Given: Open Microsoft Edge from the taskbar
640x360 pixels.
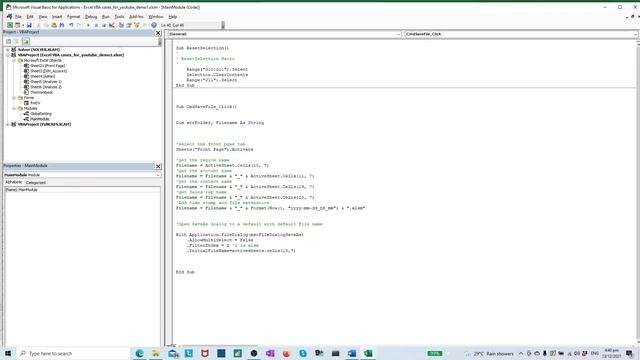Looking at the screenshot, I should 139,353.
